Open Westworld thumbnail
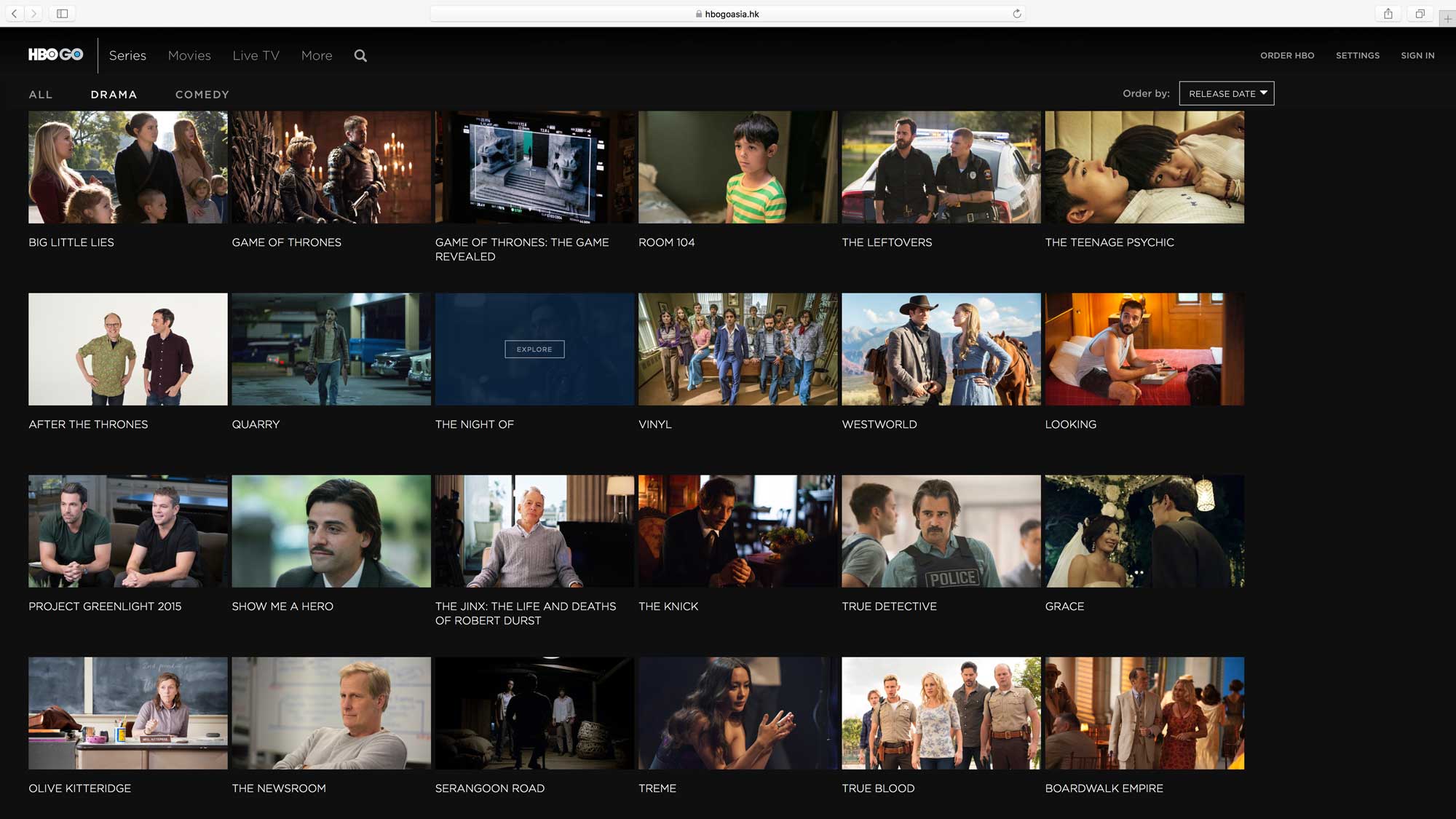The height and width of the screenshot is (819, 1456). [941, 349]
